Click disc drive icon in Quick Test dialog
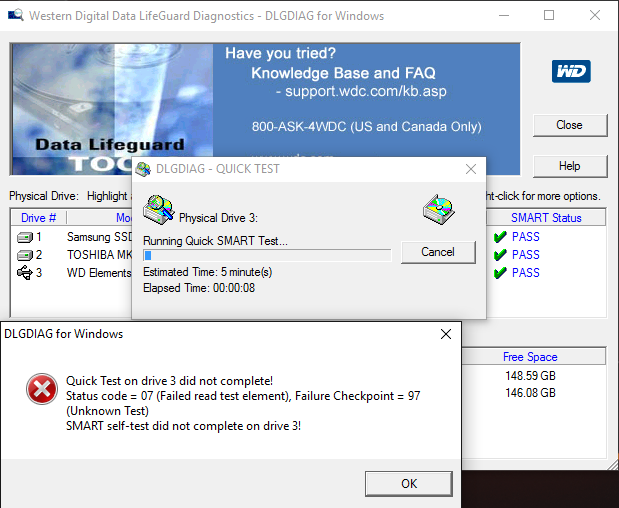 click(439, 209)
